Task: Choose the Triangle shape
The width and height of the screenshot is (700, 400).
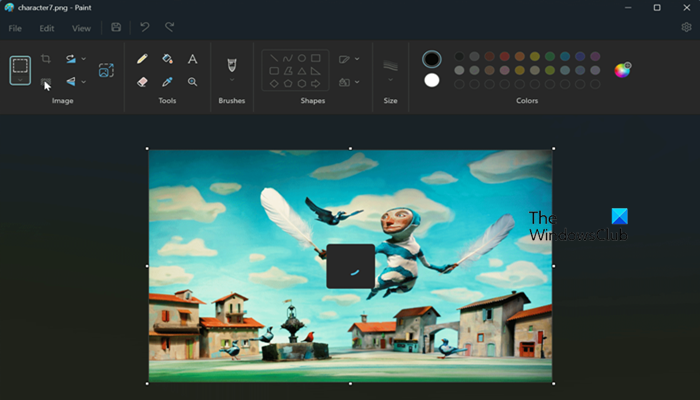Action: [x=302, y=71]
